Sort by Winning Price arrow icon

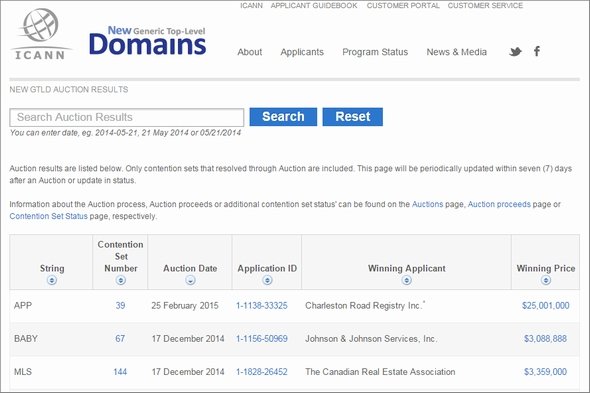pos(546,280)
